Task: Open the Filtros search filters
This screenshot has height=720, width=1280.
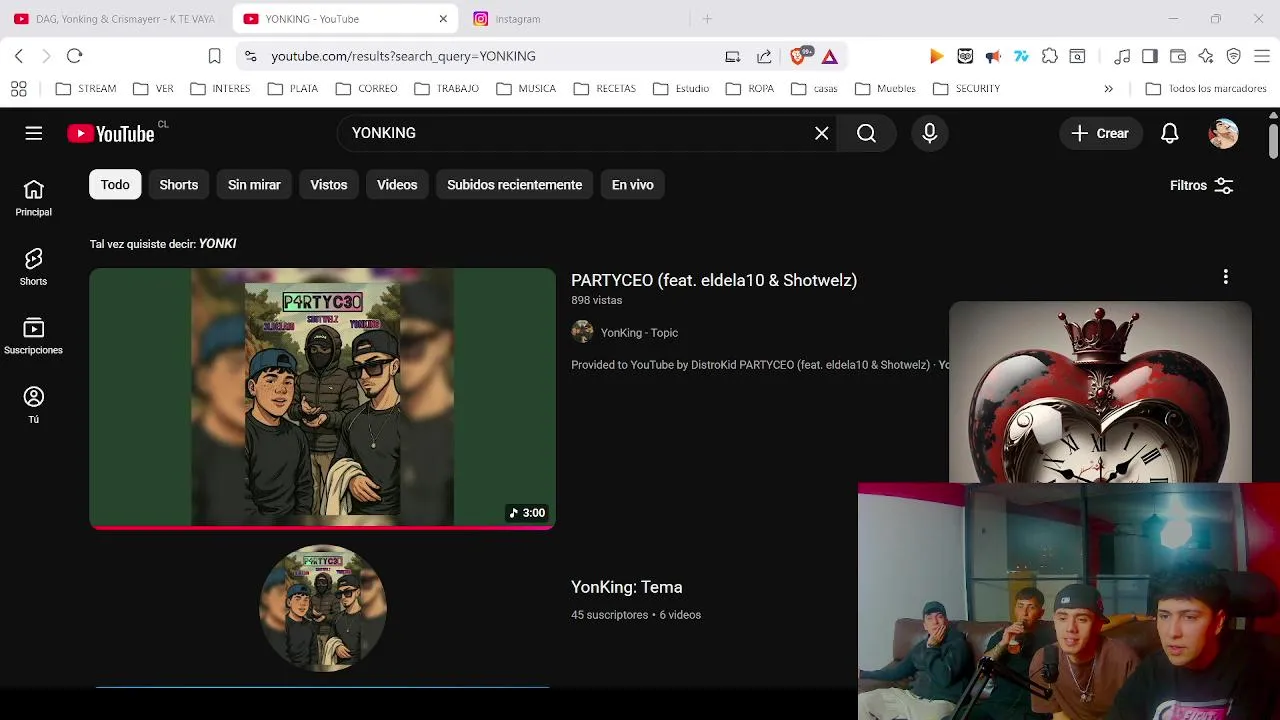Action: point(1202,186)
